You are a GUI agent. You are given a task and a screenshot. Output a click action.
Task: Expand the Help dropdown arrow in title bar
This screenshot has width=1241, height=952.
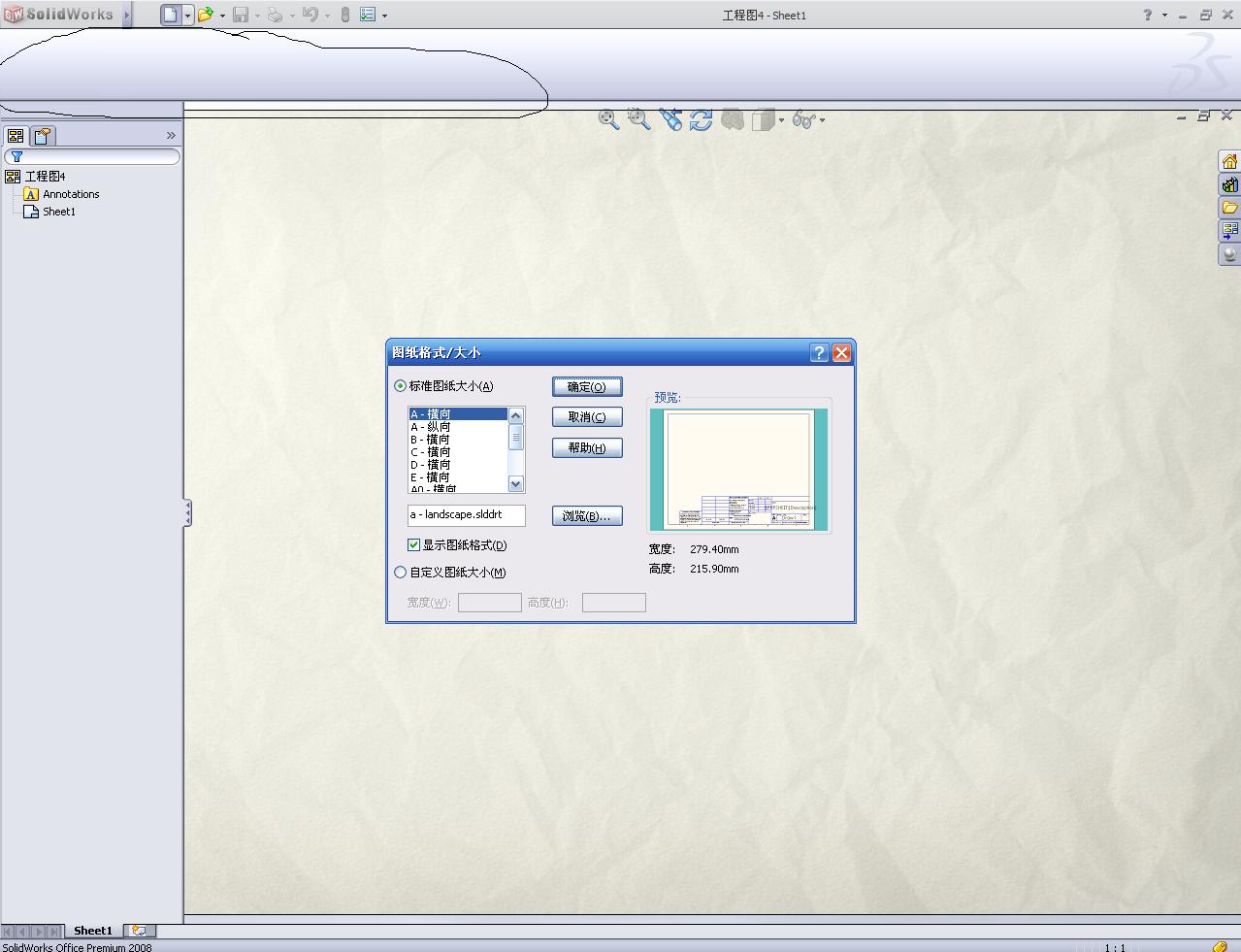click(x=1164, y=16)
